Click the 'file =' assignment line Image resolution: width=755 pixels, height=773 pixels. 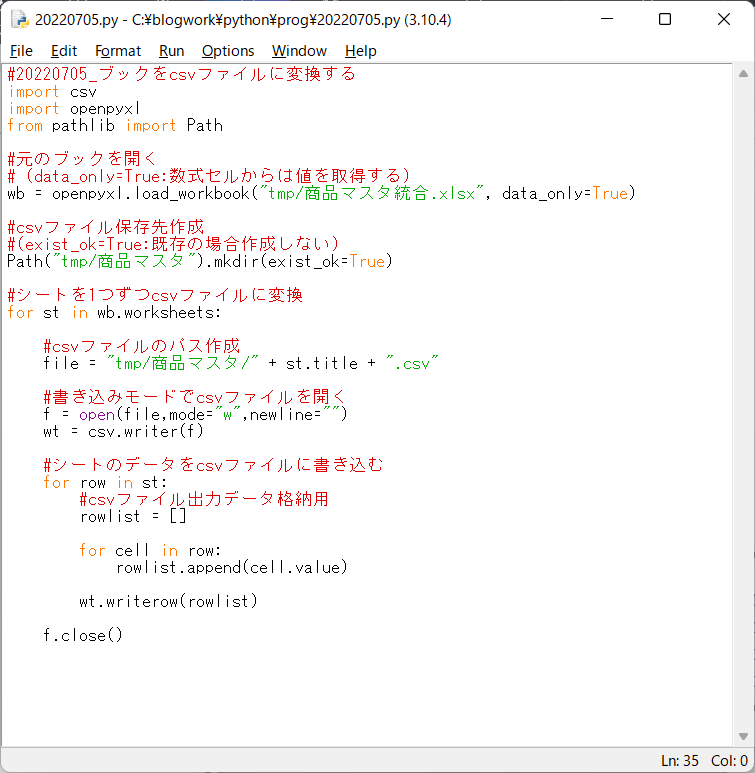coord(241,363)
